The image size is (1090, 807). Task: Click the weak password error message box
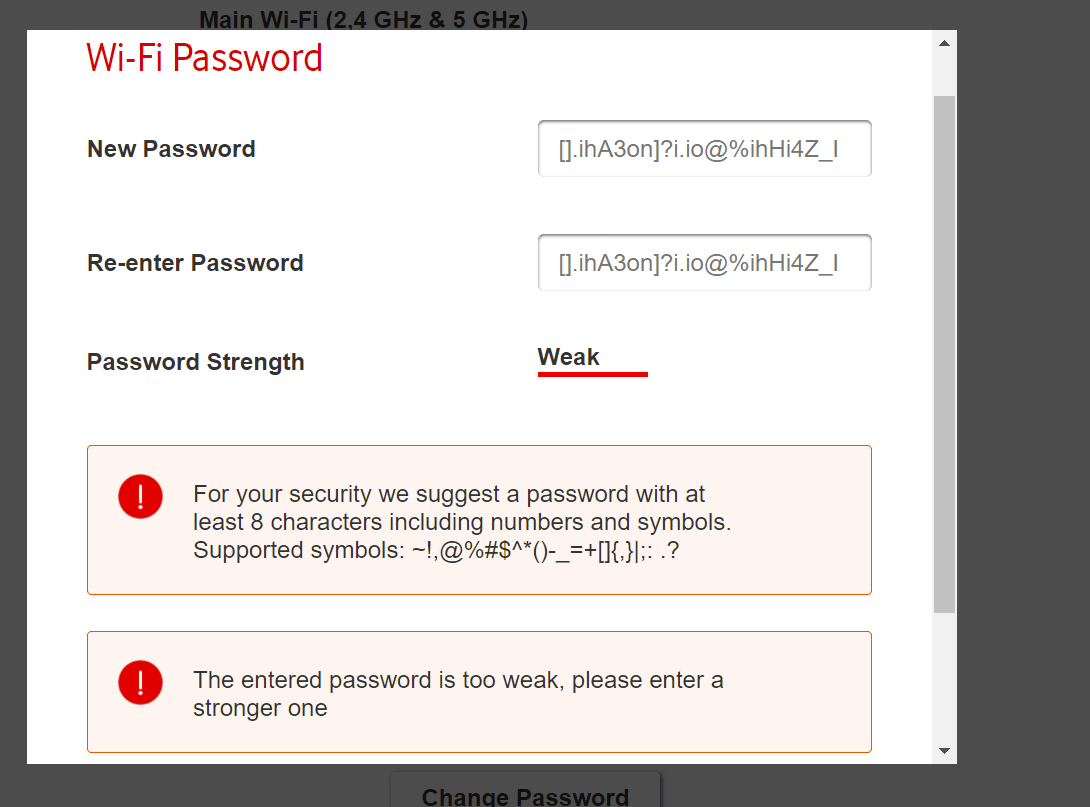click(x=480, y=692)
